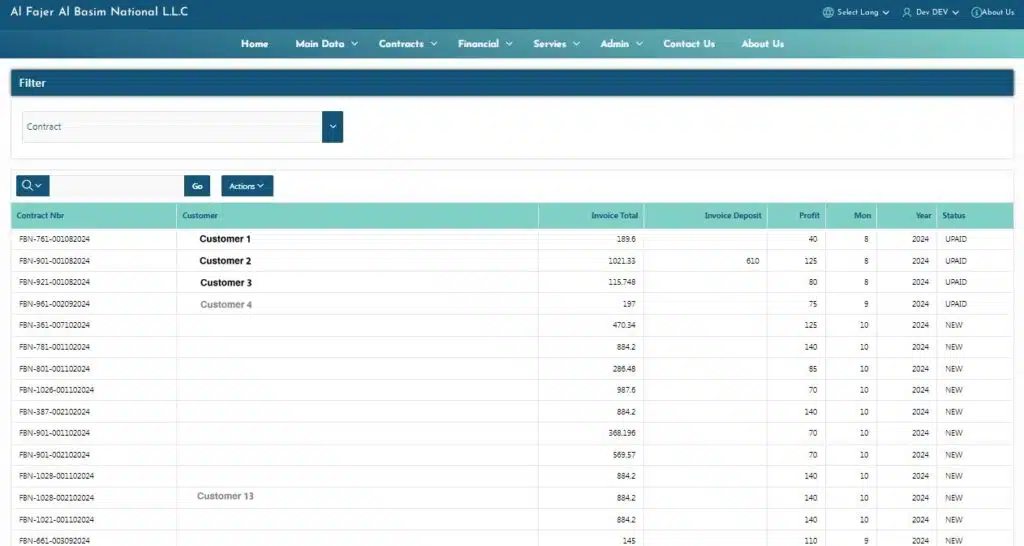Expand the Contracts menu
The width and height of the screenshot is (1024, 546).
point(408,44)
